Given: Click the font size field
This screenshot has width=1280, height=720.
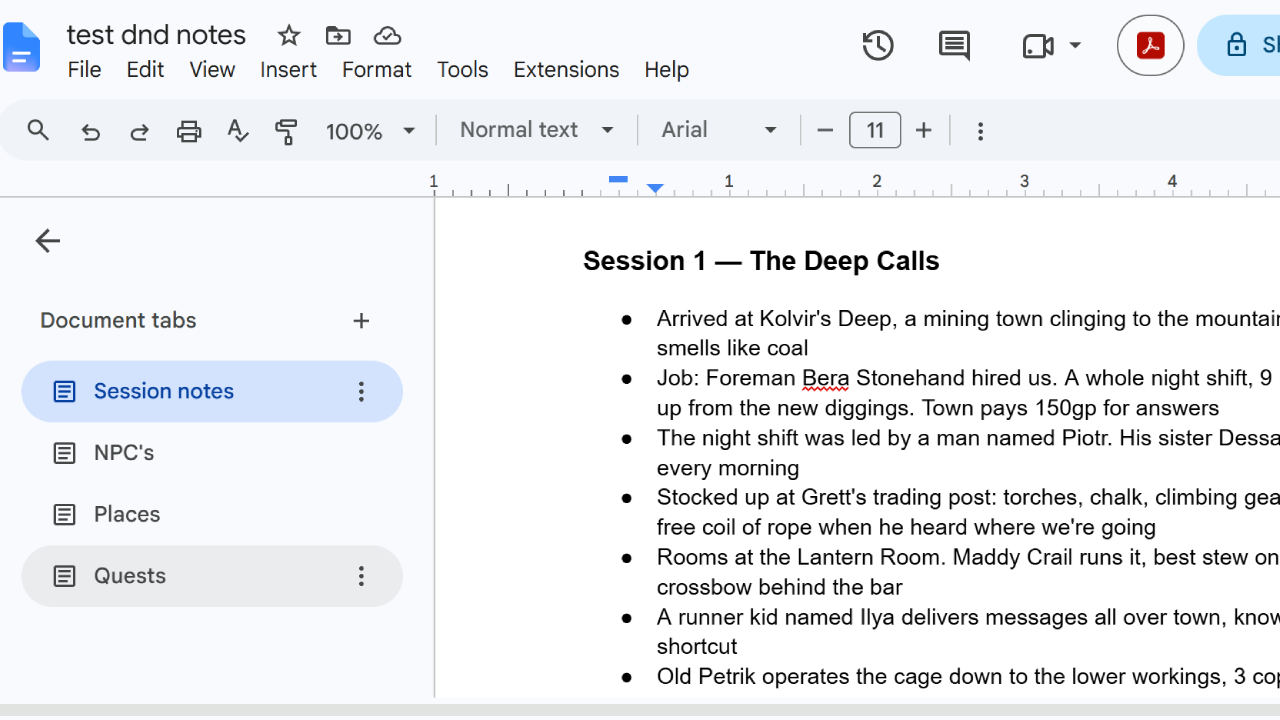Looking at the screenshot, I should 875,130.
